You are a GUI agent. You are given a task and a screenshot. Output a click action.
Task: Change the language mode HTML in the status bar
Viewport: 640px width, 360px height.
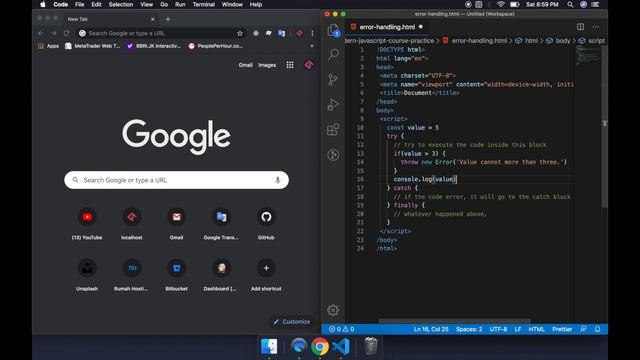536,329
